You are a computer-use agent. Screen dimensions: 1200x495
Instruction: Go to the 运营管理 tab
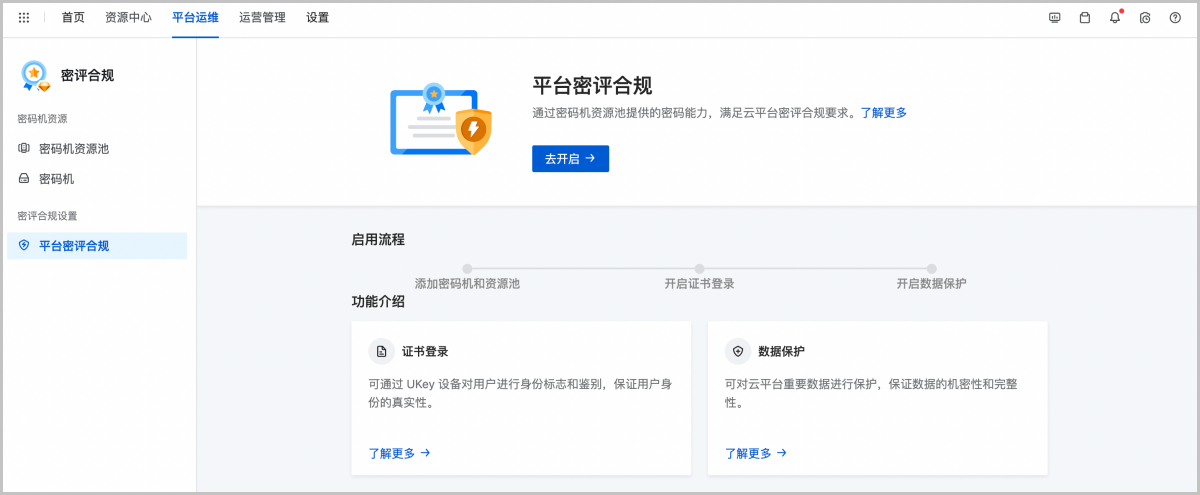(262, 18)
